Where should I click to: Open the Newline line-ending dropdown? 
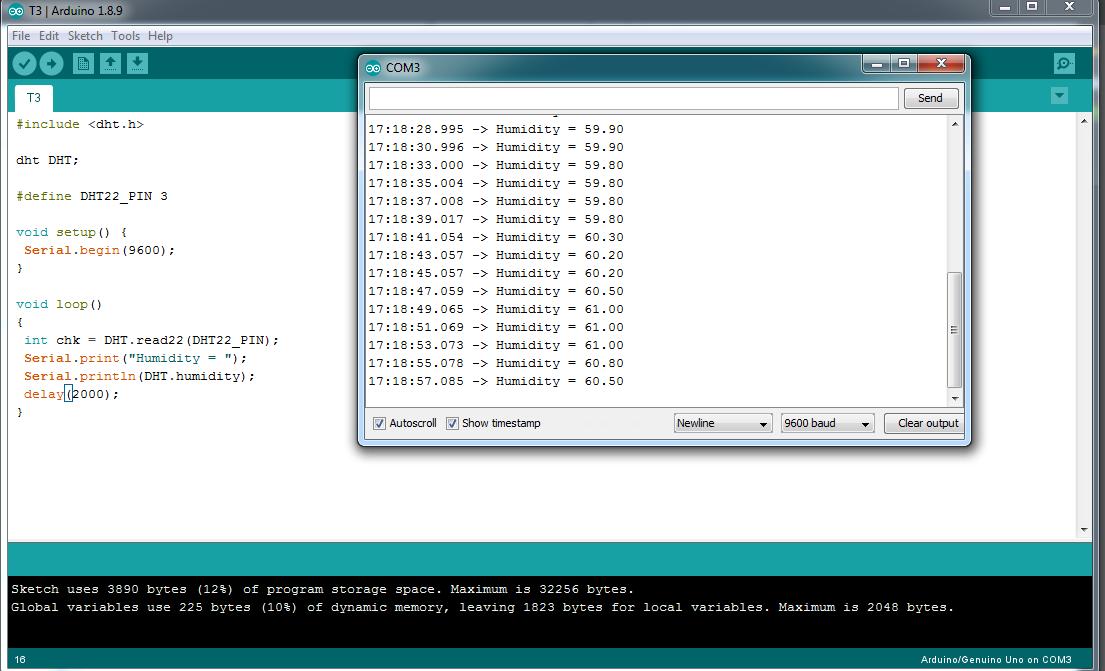point(722,424)
